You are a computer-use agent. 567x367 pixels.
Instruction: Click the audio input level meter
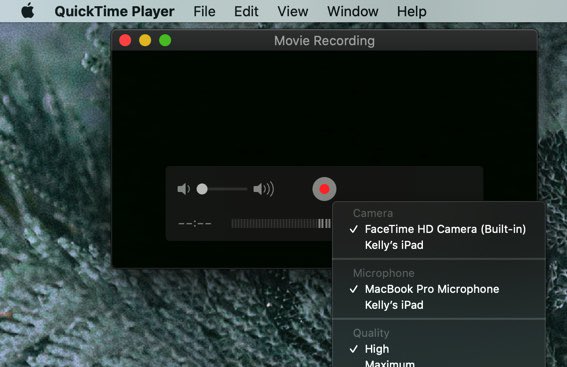click(x=281, y=224)
